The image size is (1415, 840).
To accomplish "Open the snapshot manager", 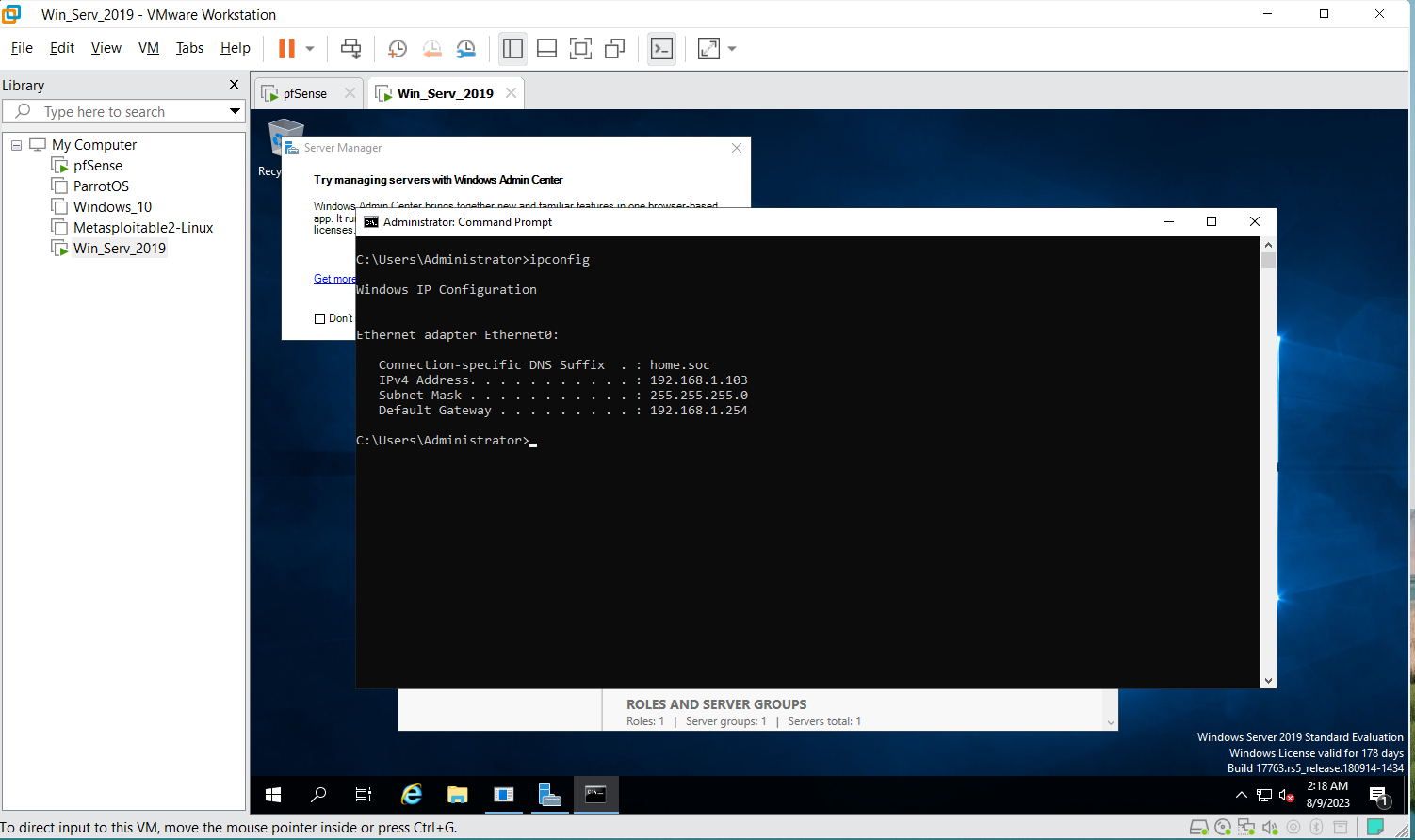I will [466, 48].
